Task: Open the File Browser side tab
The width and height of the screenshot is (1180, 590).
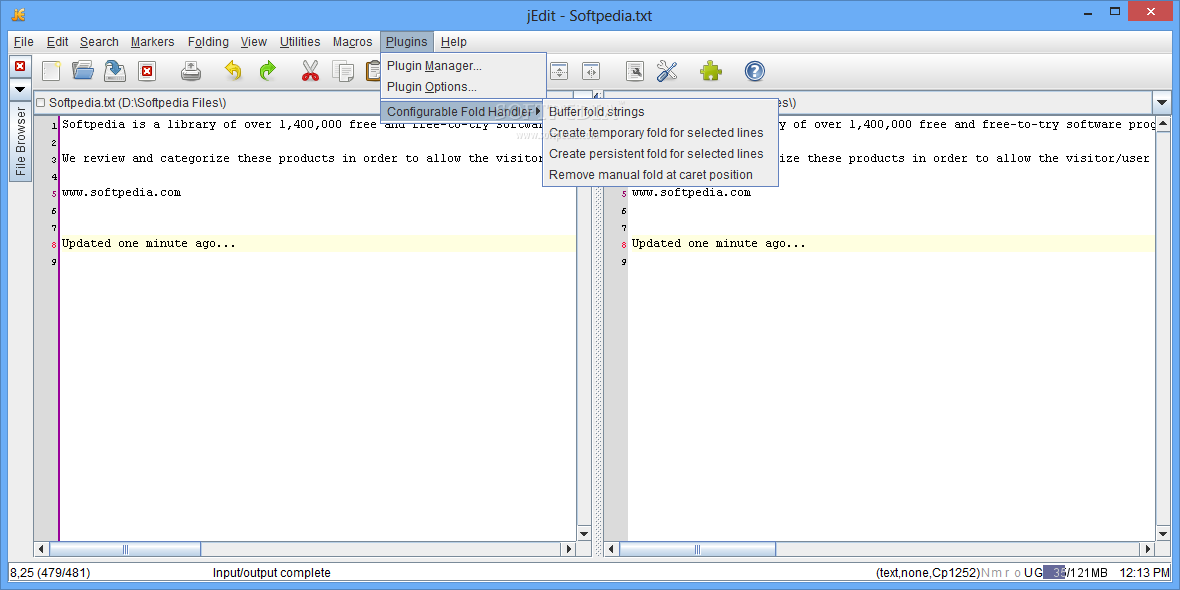Action: tap(20, 141)
